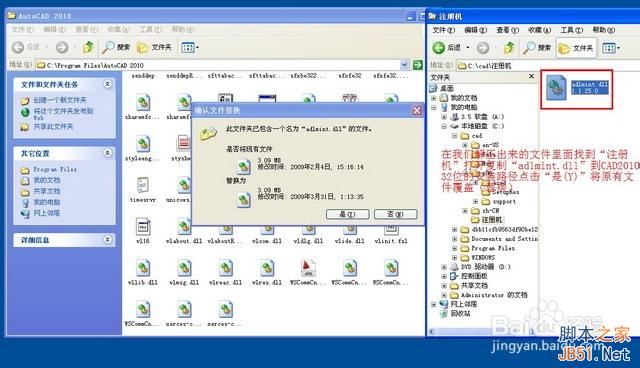Open address bar dropdown in AutoCAD 2010 window
This screenshot has height=368, width=640.
click(x=404, y=65)
